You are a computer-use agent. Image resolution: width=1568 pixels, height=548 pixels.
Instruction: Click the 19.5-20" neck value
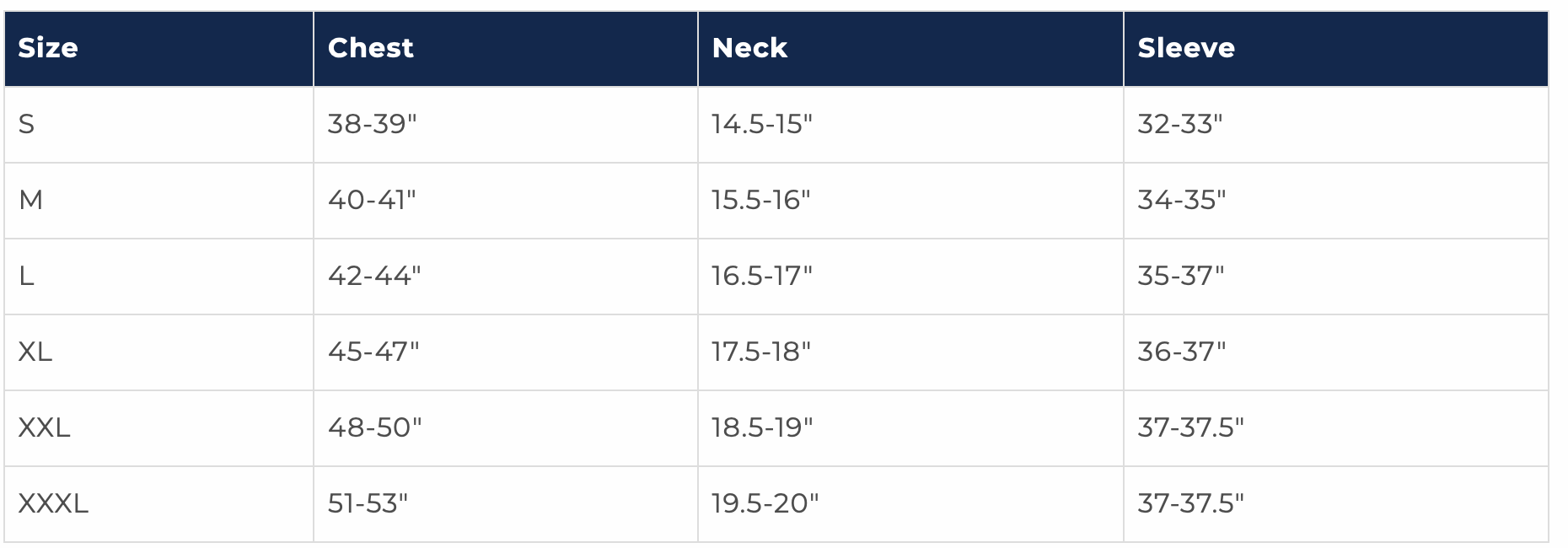point(765,504)
